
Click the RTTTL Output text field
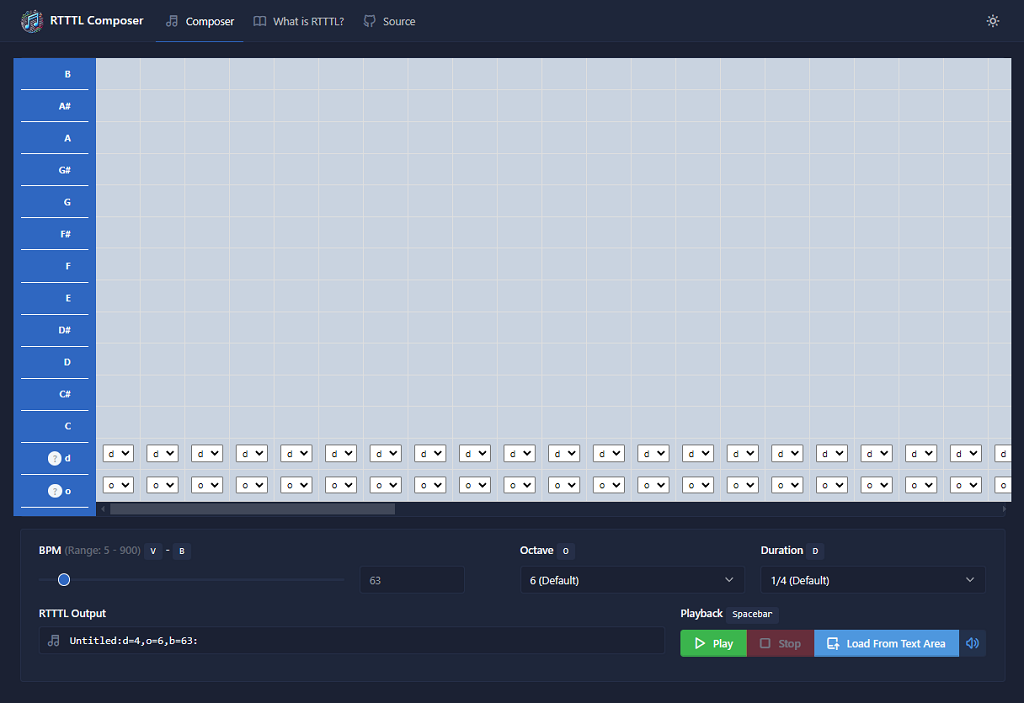[360, 640]
